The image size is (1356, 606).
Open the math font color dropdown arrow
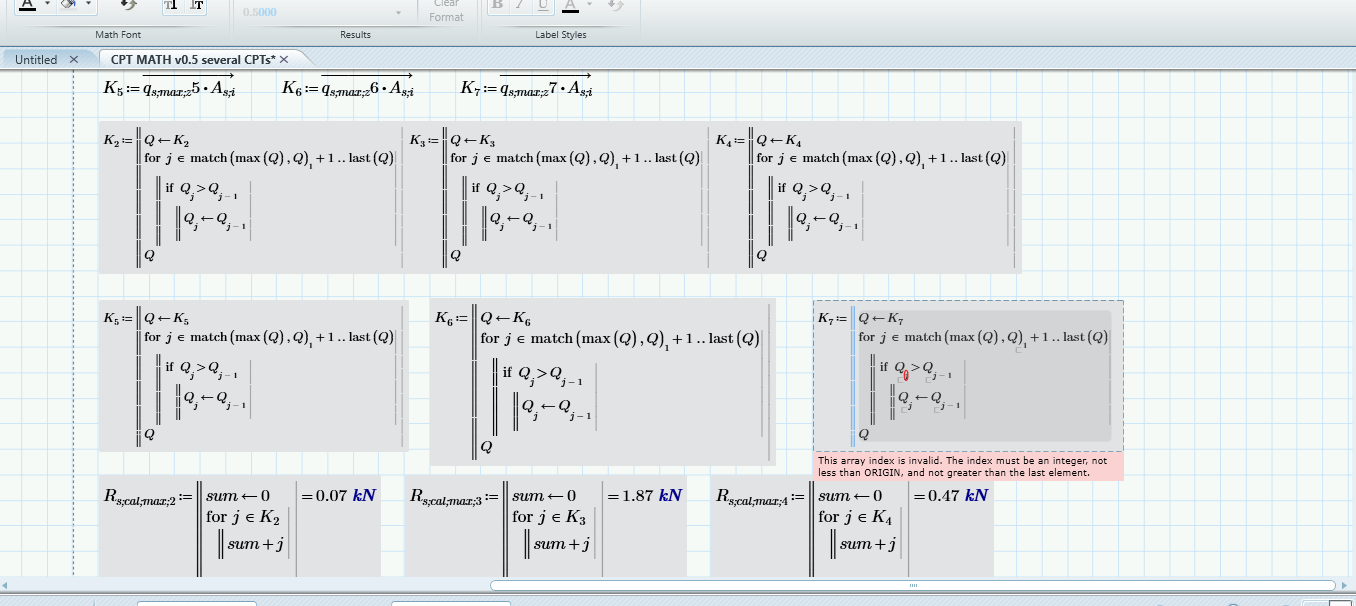coord(47,5)
